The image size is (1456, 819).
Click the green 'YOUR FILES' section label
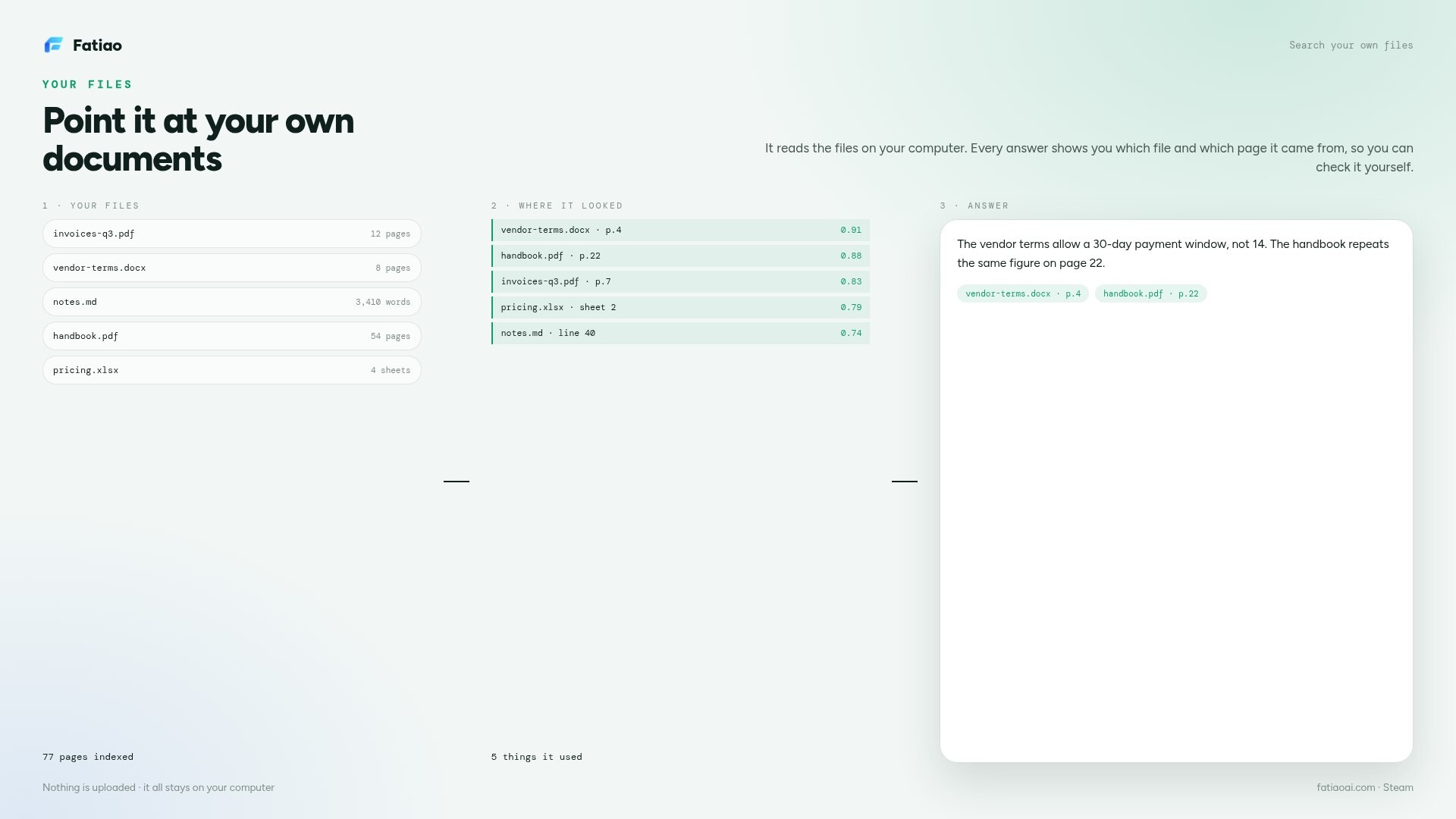click(87, 84)
